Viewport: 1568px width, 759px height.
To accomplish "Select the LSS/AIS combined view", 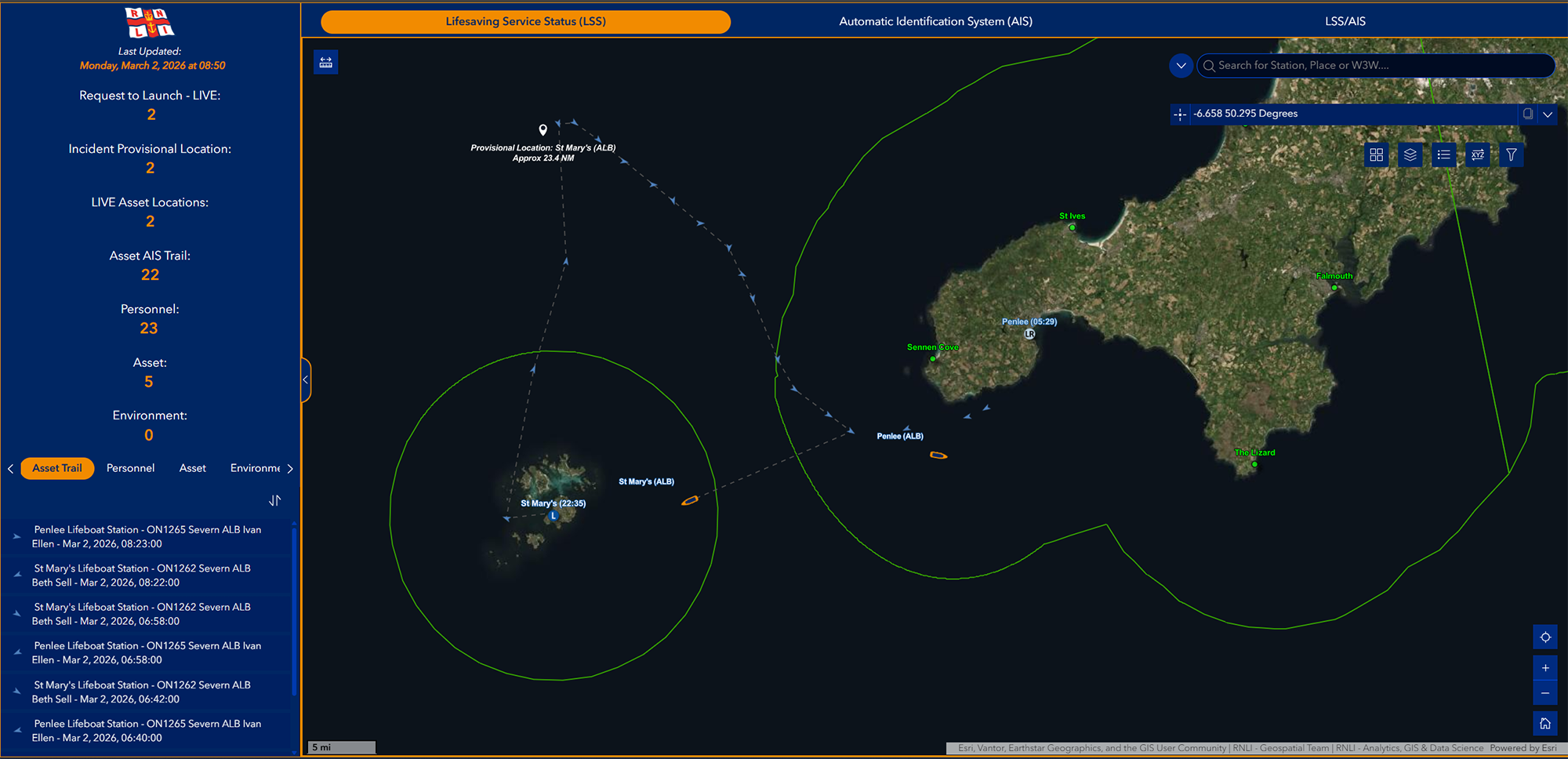I will click(1345, 21).
